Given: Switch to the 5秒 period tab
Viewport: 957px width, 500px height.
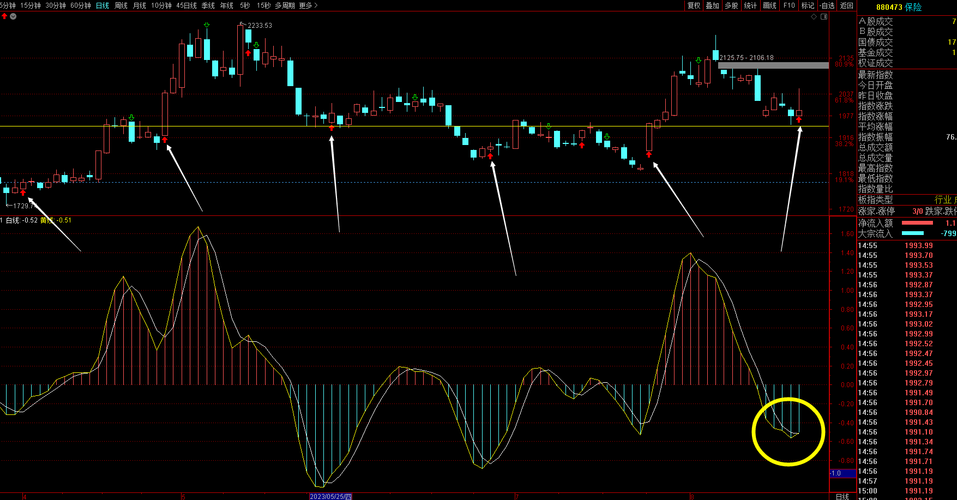Looking at the screenshot, I should click(245, 5).
